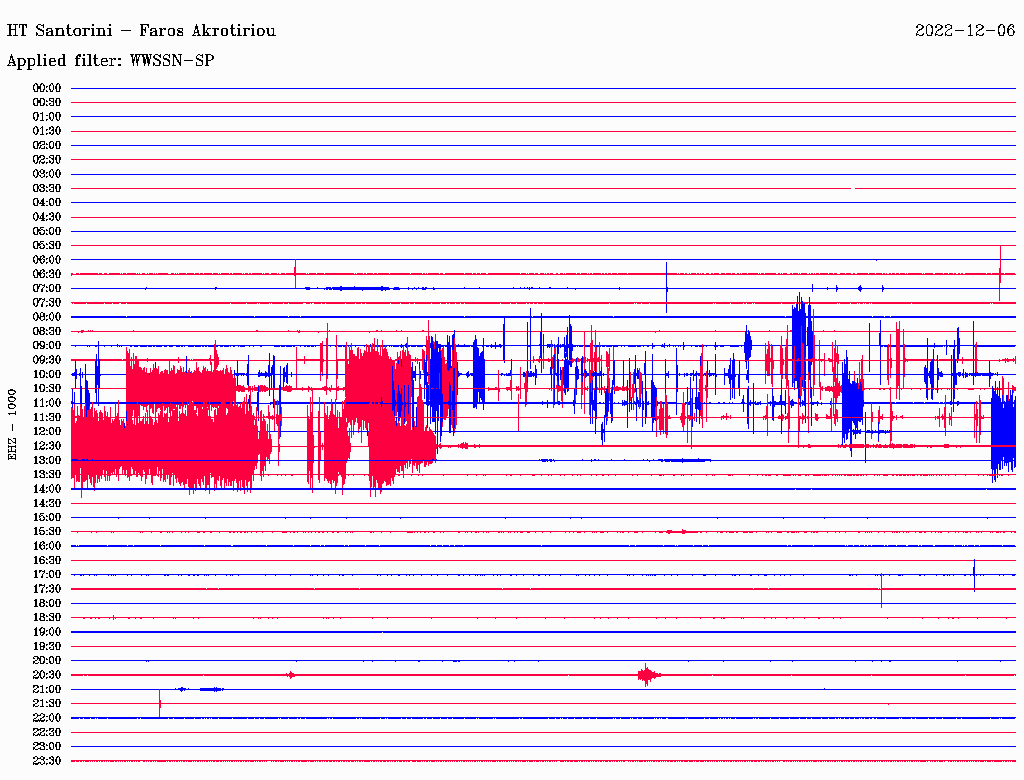
Task: Select the 18:00 time label
Action: 46,604
